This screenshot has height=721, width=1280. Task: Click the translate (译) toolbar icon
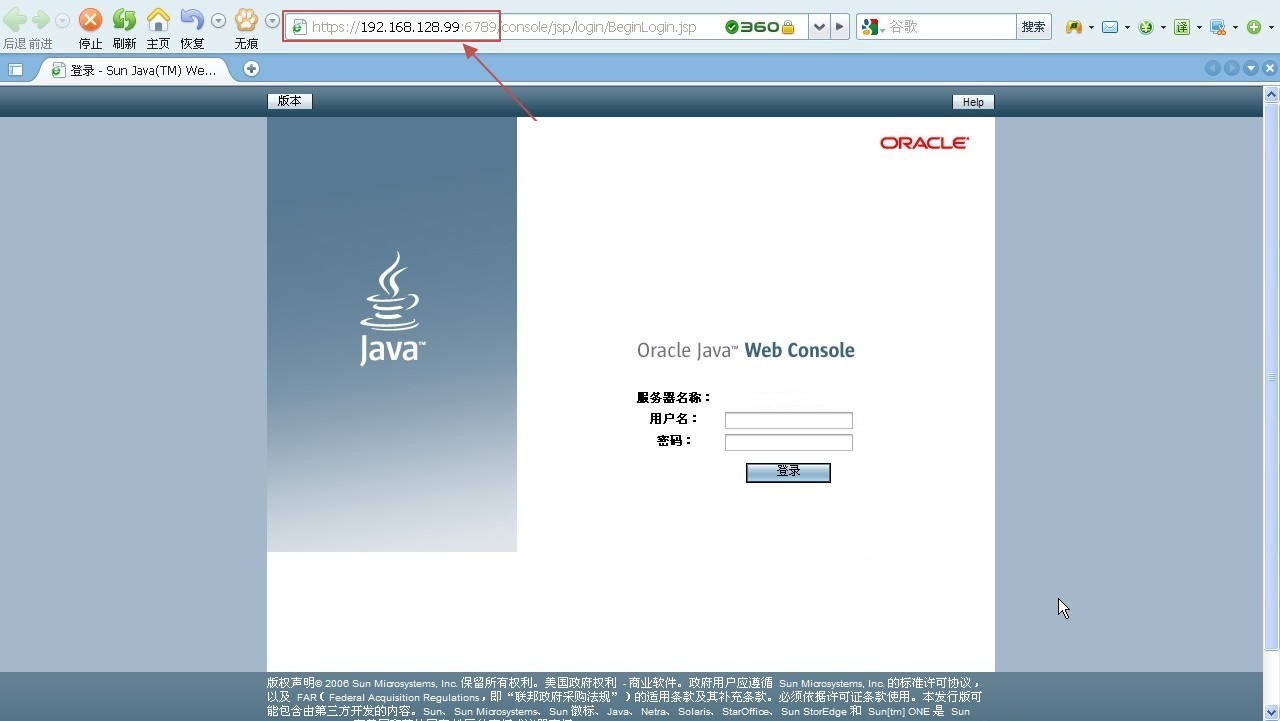[x=1182, y=27]
